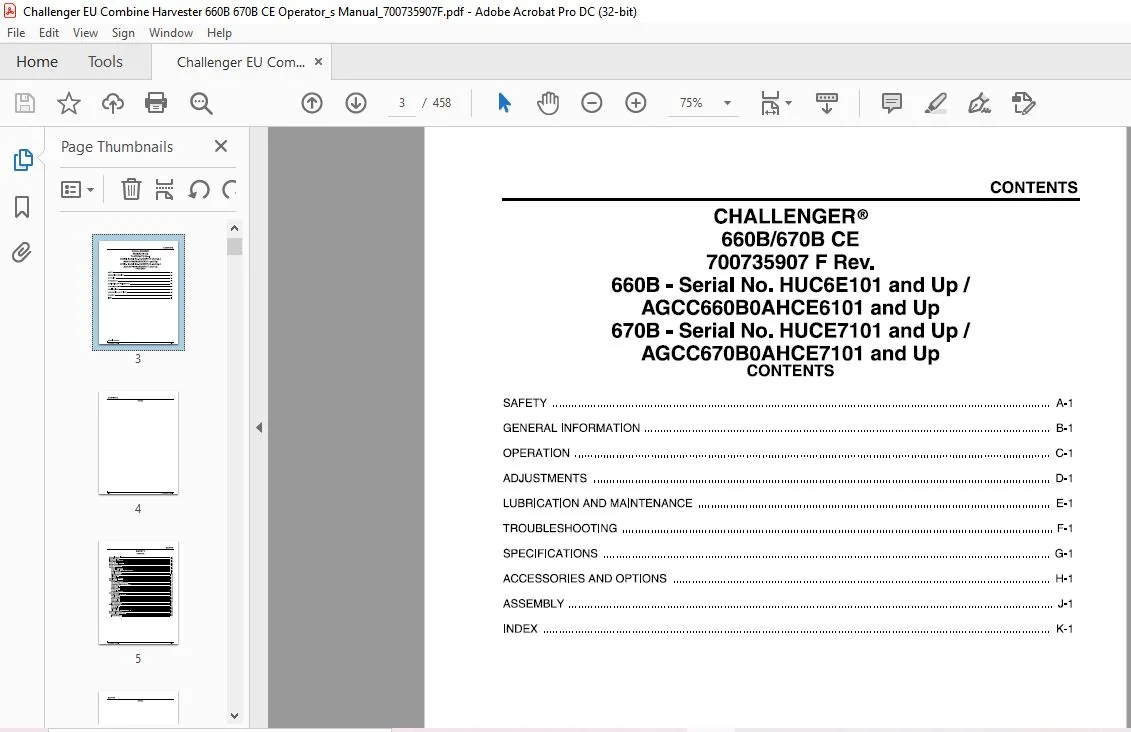Click the total pages 458 label
This screenshot has height=732, width=1131.
click(x=441, y=103)
